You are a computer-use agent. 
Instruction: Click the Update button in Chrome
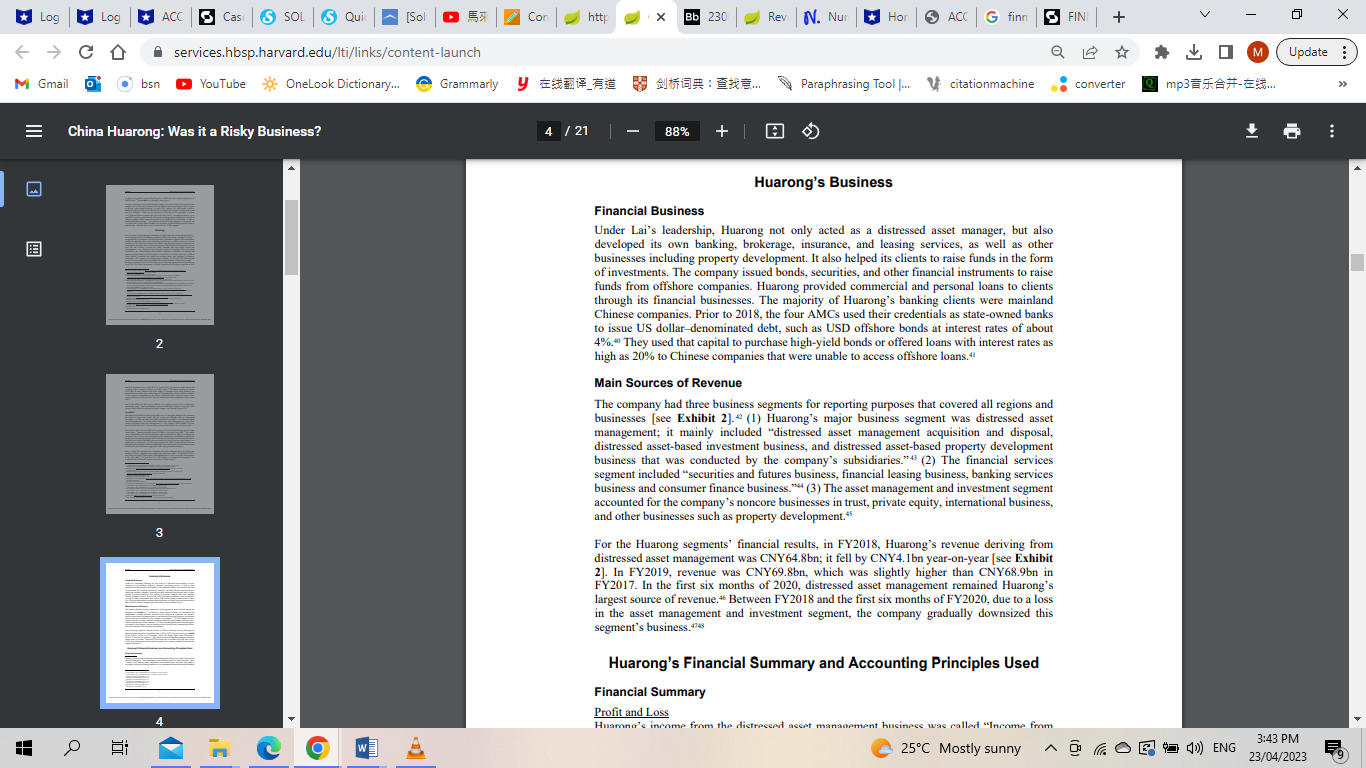[1308, 52]
